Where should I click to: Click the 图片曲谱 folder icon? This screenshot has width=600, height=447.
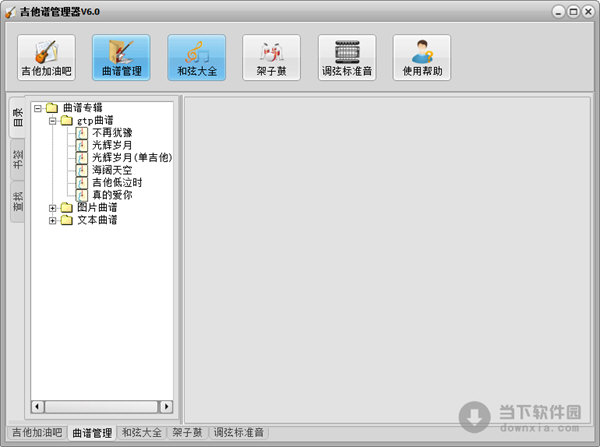67,207
